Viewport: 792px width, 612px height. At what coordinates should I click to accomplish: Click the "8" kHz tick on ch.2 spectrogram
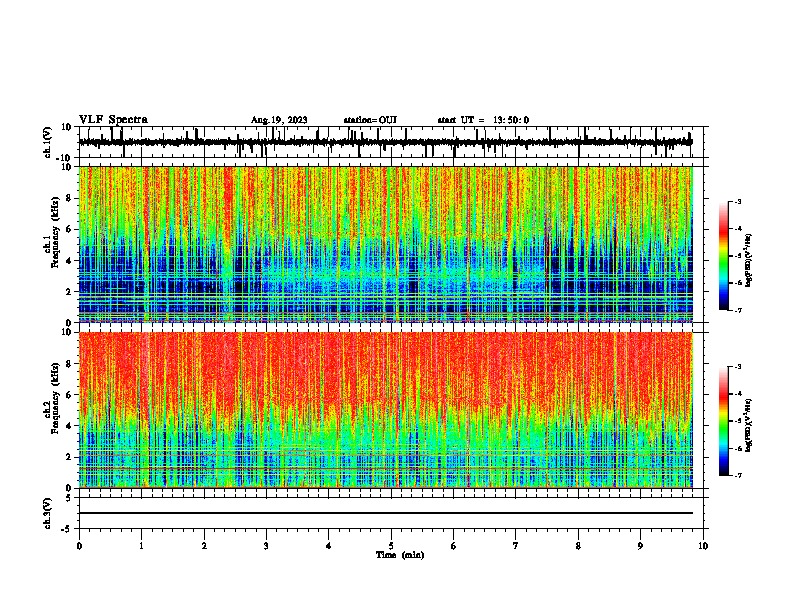click(x=69, y=364)
